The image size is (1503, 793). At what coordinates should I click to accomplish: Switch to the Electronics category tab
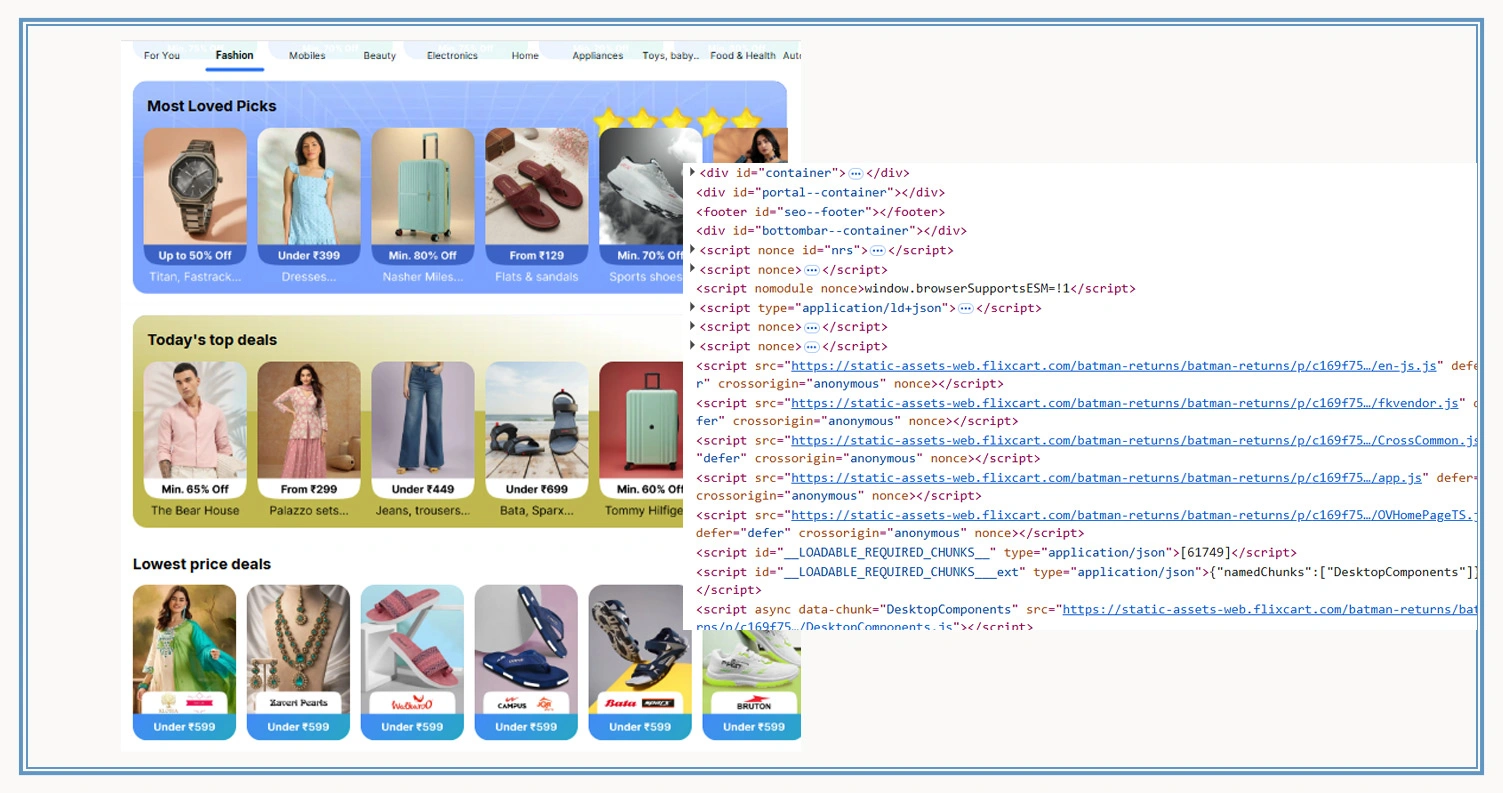click(x=451, y=55)
